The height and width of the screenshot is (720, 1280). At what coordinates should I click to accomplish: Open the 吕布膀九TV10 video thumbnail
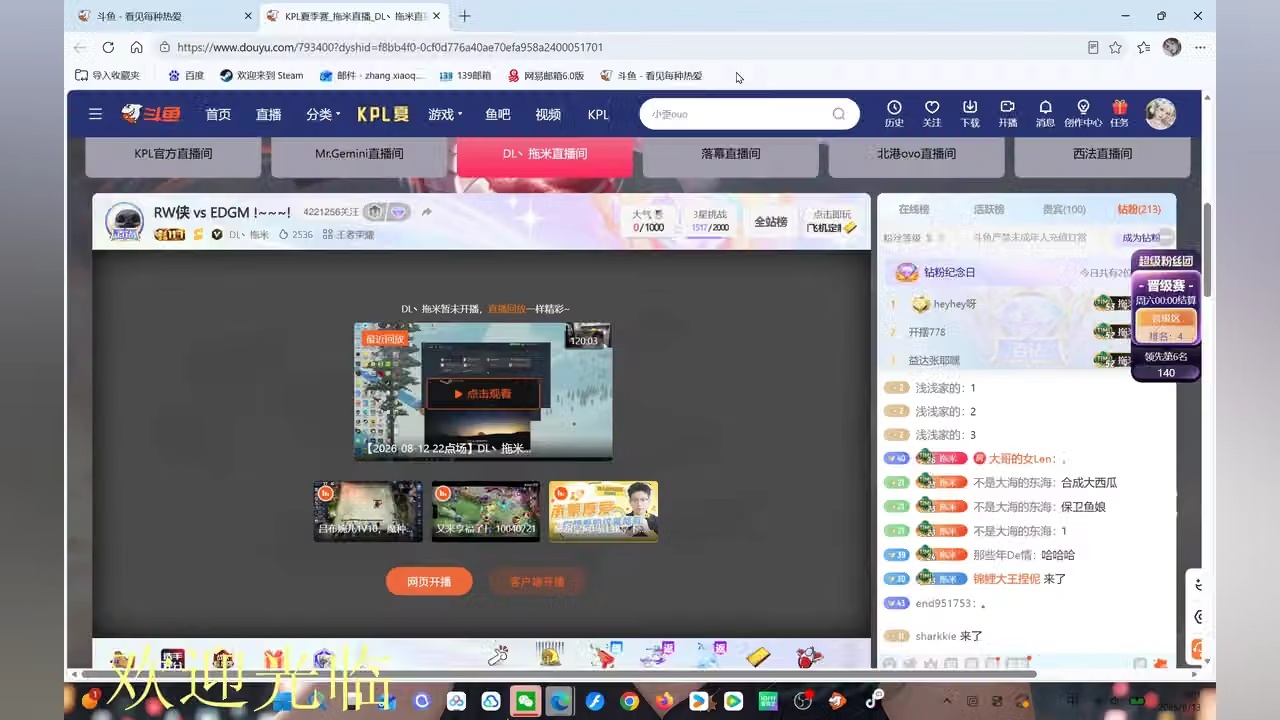368,511
